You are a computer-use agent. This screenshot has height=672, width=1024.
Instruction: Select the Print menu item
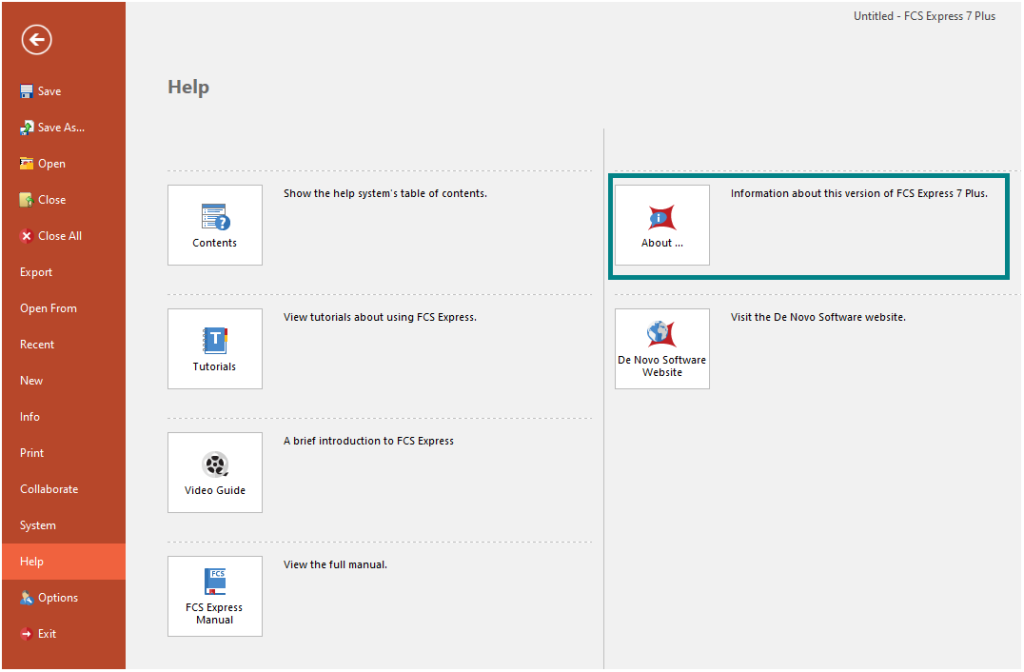click(31, 452)
